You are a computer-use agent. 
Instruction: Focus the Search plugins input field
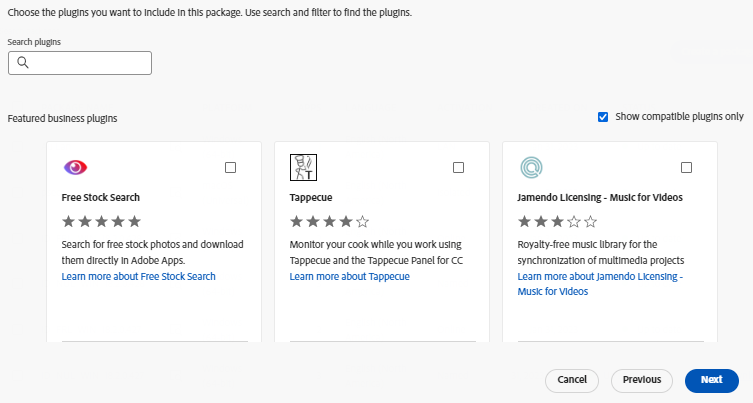(80, 63)
